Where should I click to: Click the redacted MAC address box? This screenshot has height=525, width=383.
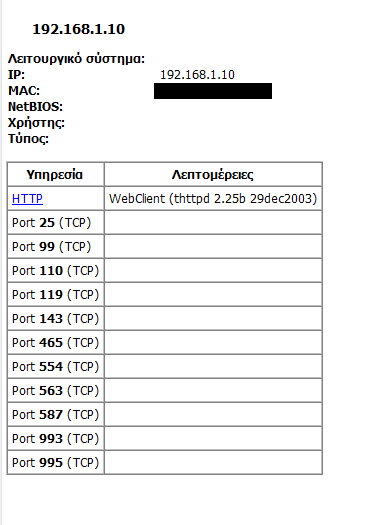click(213, 91)
